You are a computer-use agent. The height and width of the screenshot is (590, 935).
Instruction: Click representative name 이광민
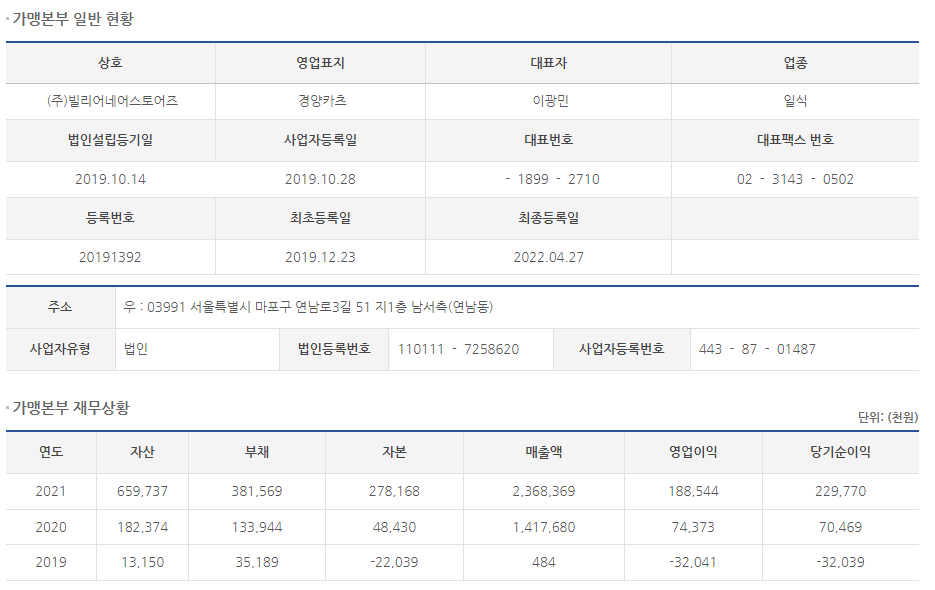550,101
